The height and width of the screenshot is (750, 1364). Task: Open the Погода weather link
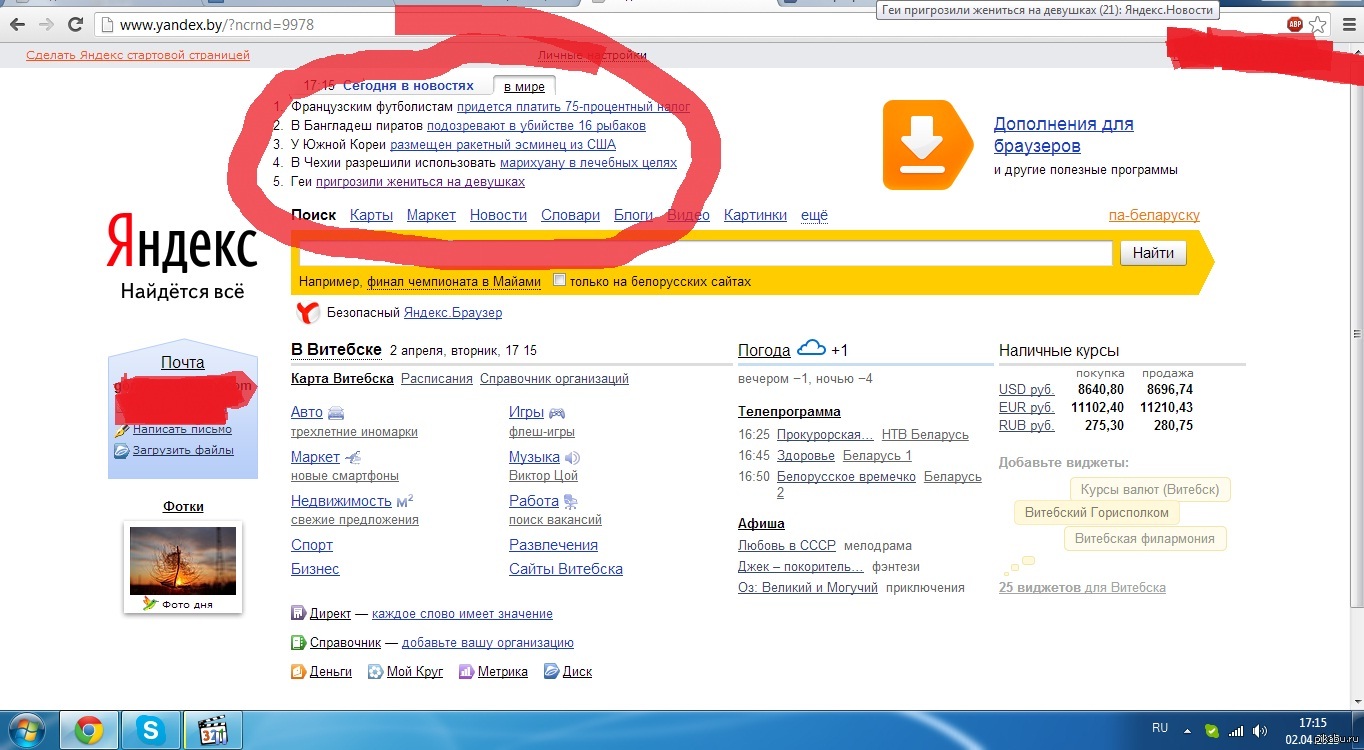(x=764, y=350)
